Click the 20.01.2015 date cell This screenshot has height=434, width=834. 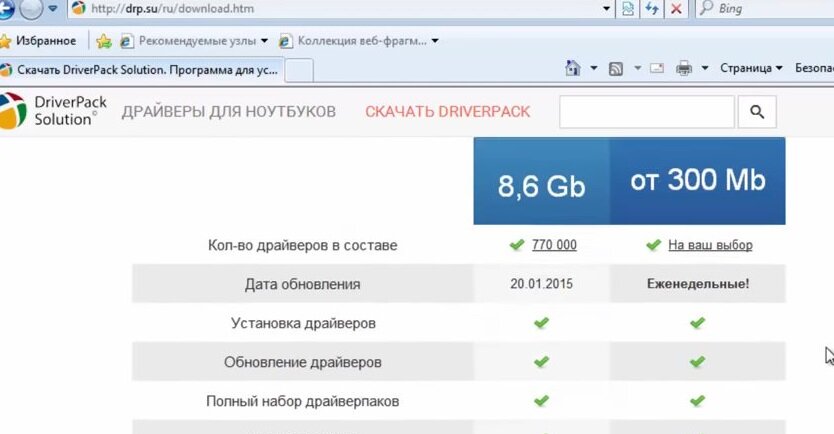(541, 283)
